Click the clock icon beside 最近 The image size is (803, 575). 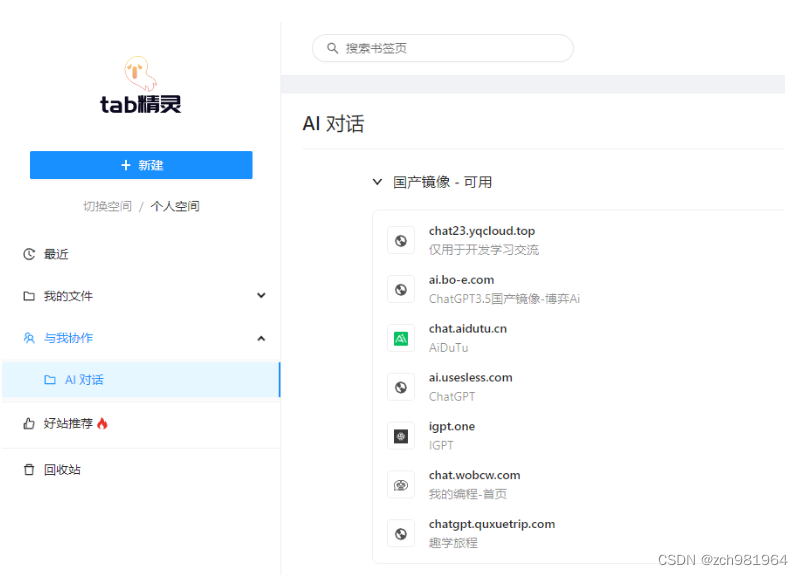(x=29, y=254)
